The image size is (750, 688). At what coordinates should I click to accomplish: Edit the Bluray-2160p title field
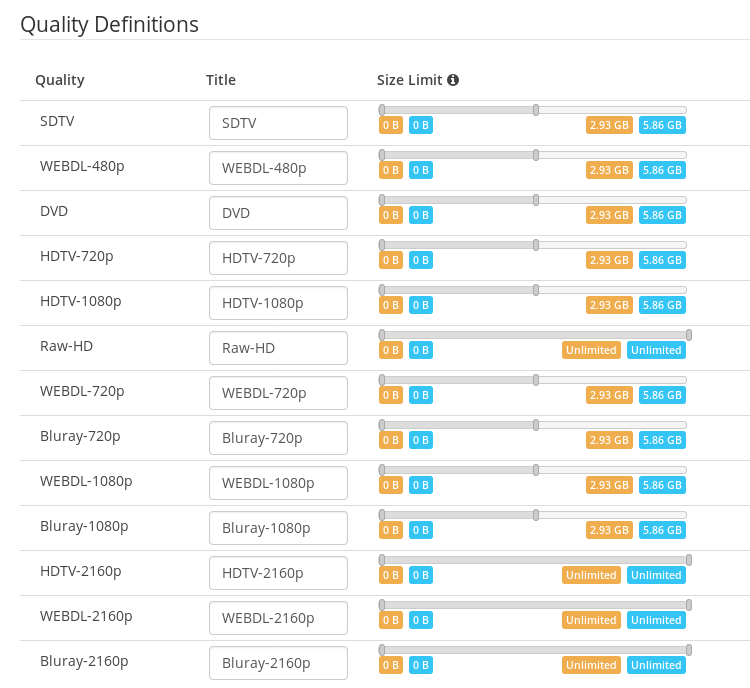point(278,663)
